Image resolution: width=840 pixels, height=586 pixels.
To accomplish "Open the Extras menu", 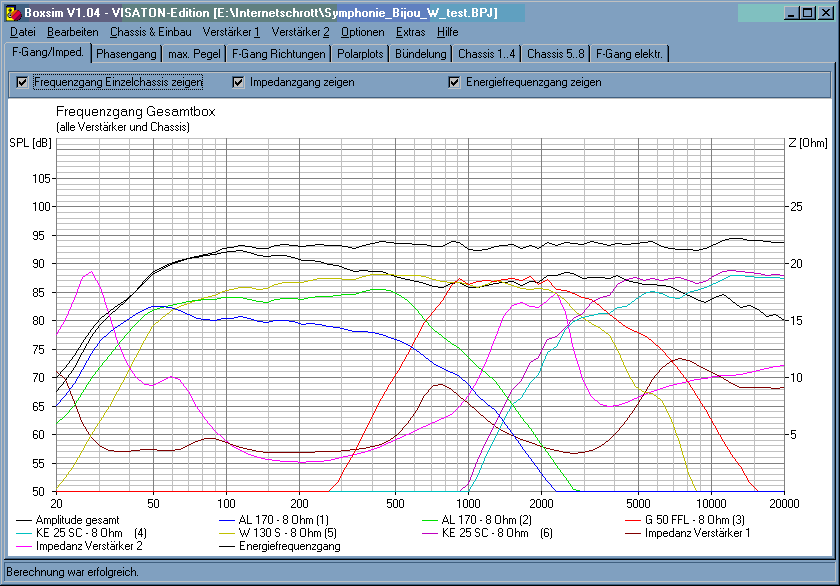I will point(410,32).
